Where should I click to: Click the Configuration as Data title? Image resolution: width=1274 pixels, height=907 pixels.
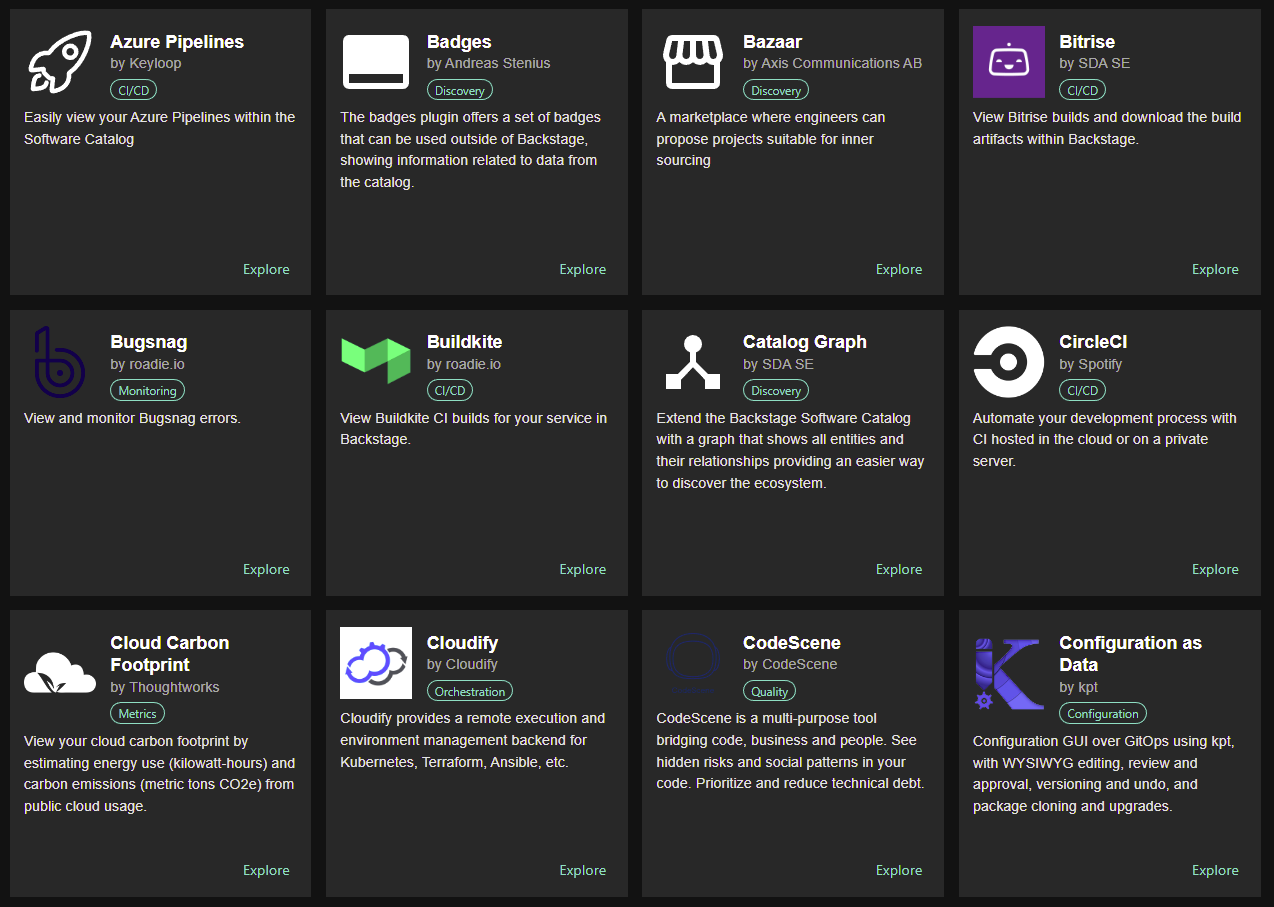point(1130,654)
